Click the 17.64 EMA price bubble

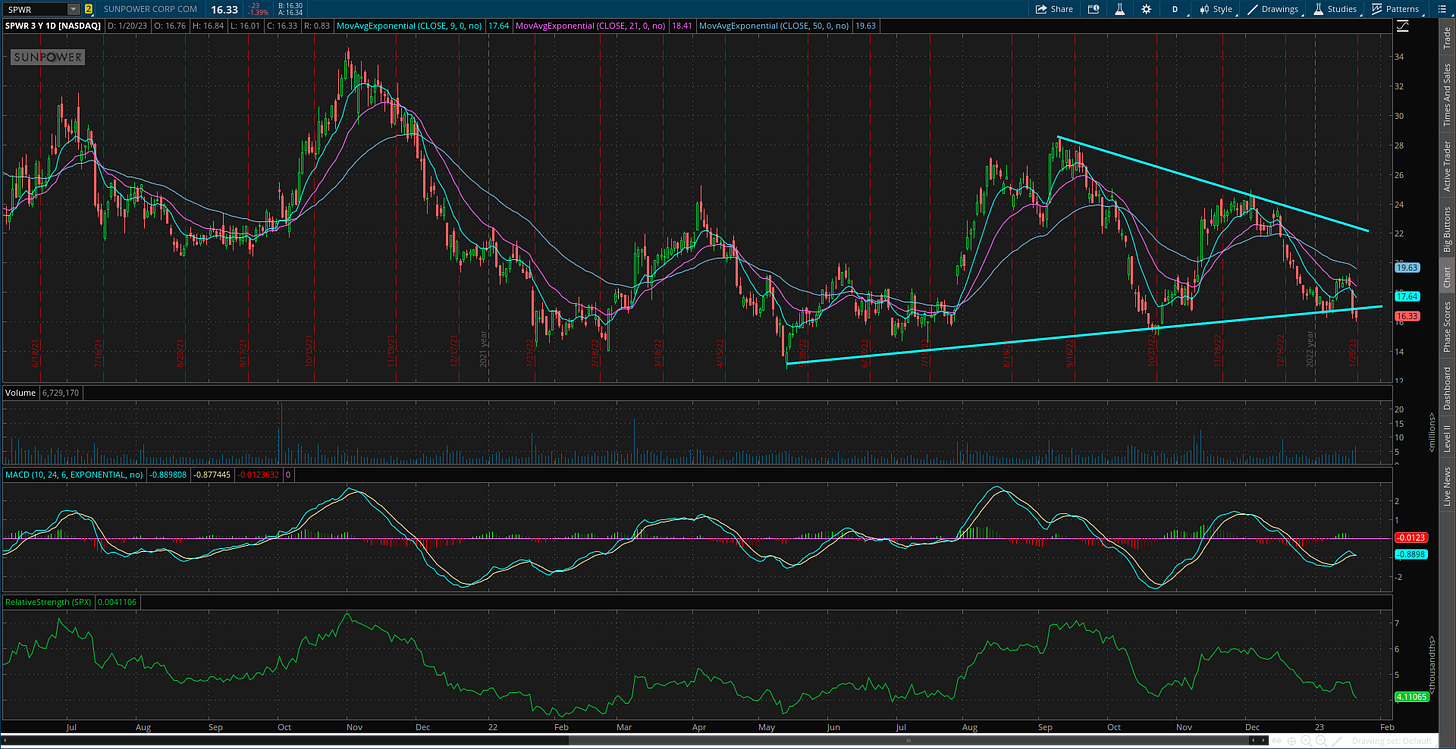pos(1407,297)
